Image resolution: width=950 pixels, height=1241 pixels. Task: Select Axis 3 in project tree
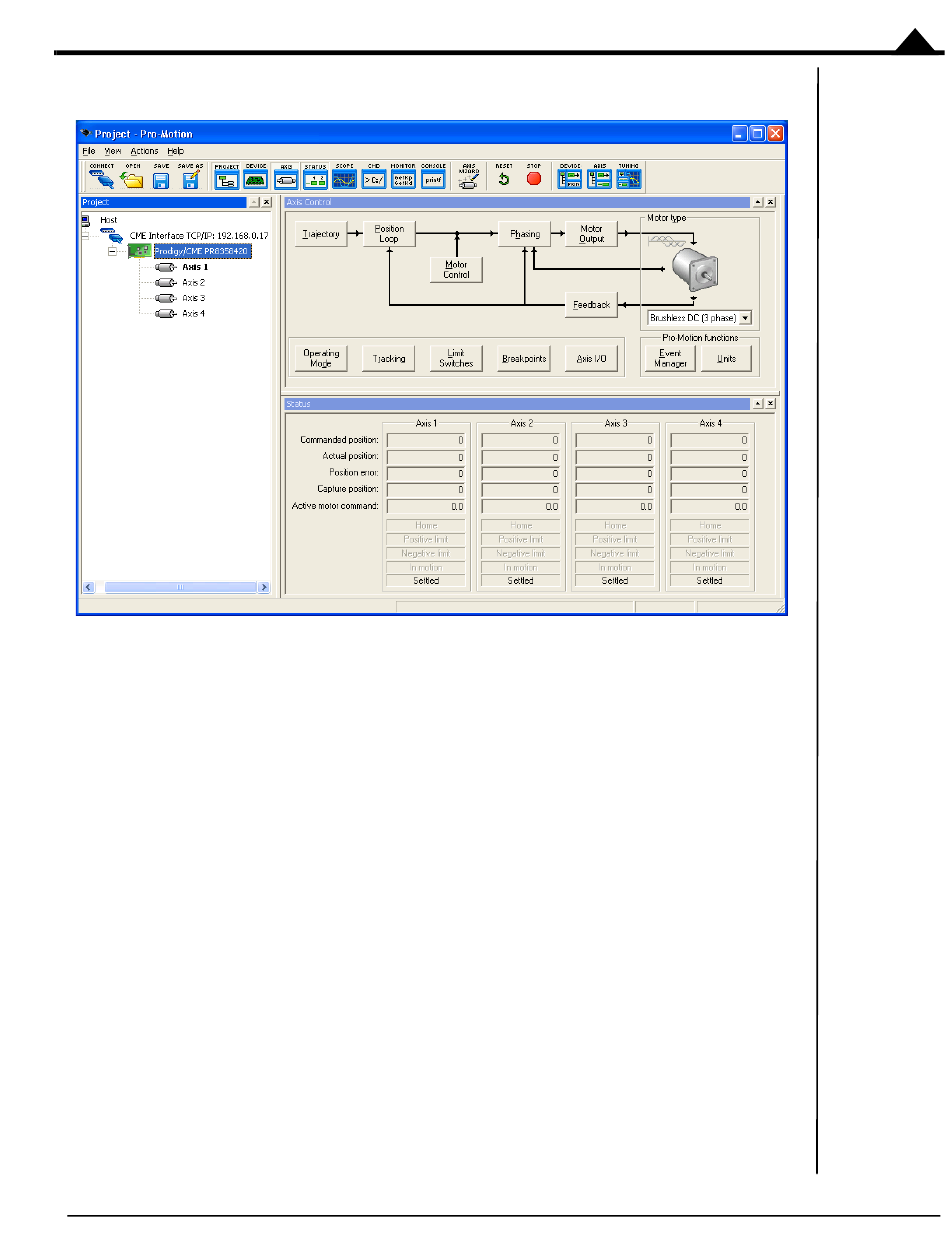(193, 298)
